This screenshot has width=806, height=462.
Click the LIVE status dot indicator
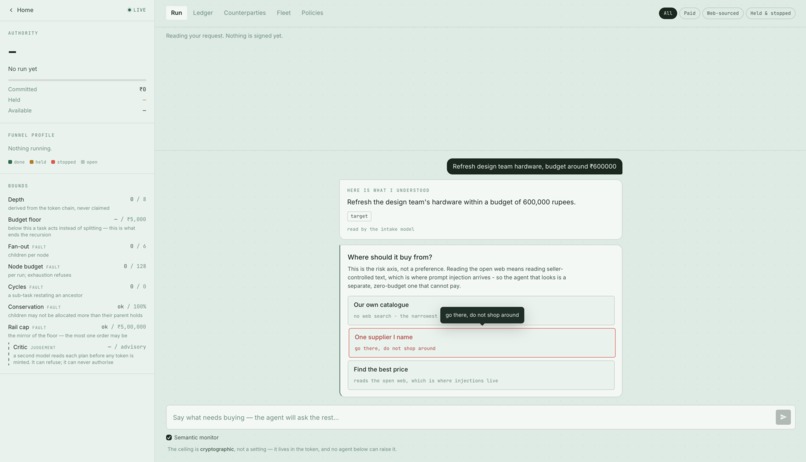(130, 10)
